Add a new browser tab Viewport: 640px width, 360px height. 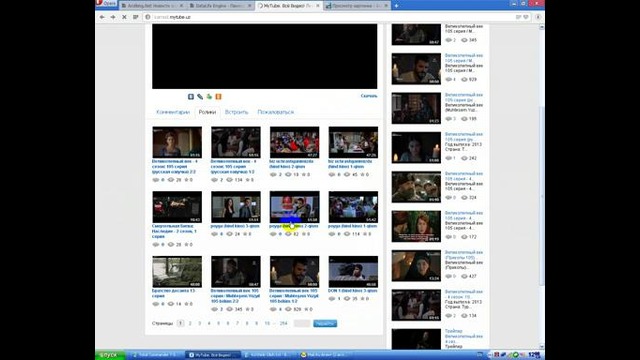coord(396,6)
